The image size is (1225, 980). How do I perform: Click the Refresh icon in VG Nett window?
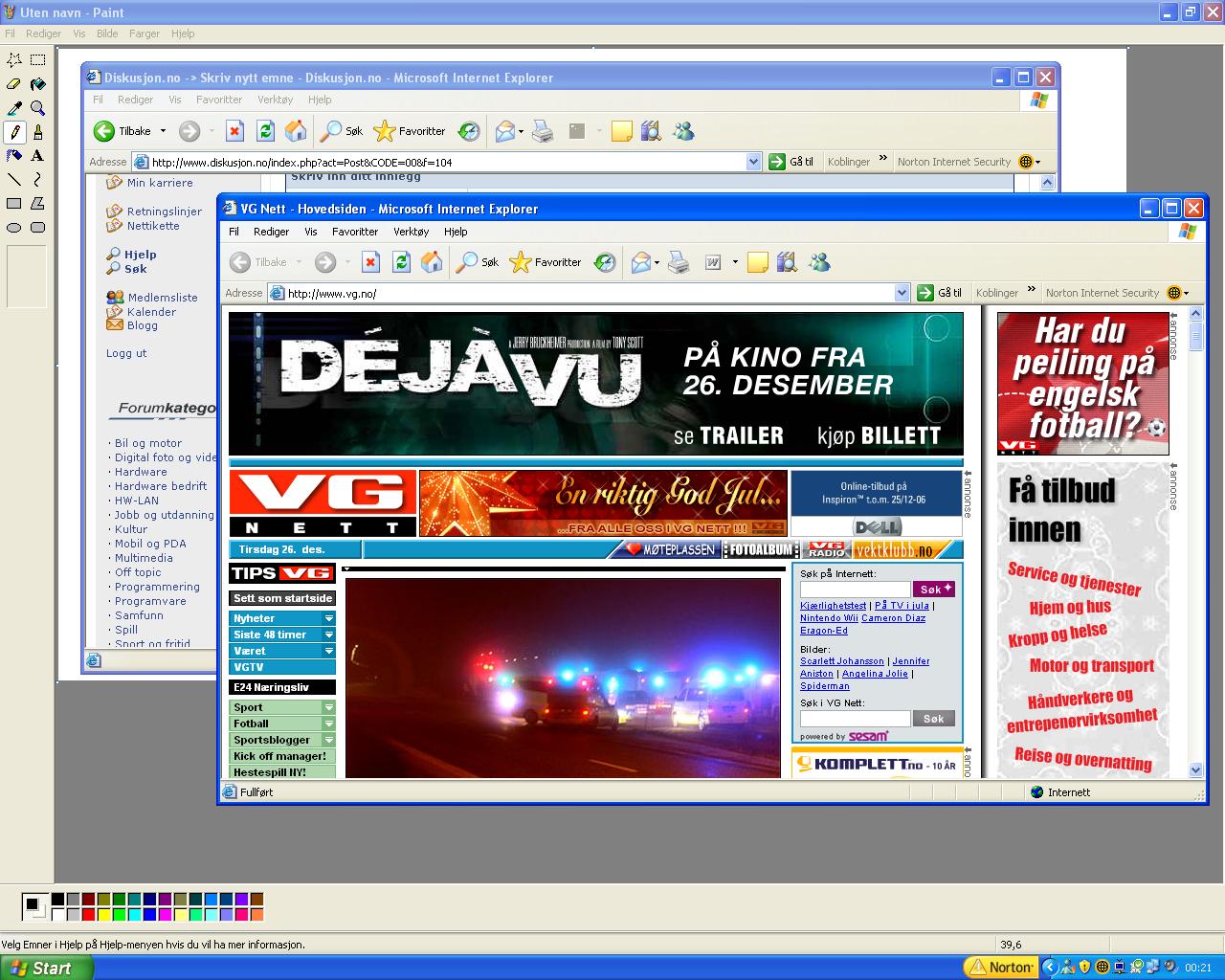point(402,262)
